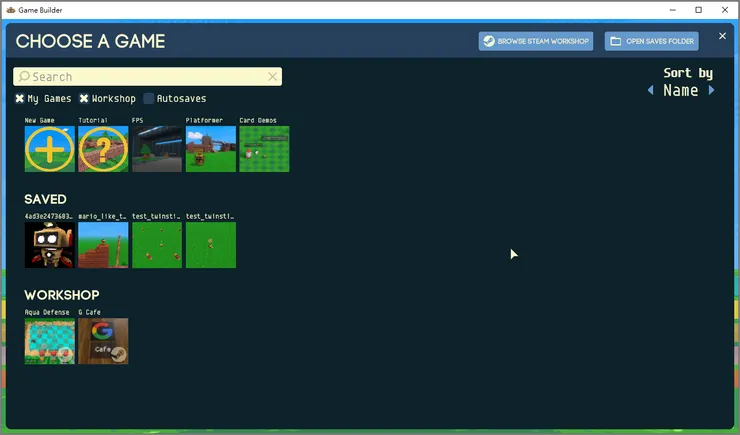This screenshot has height=435, width=740.
Task: Open the G Cafe workshop game
Action: coord(103,341)
